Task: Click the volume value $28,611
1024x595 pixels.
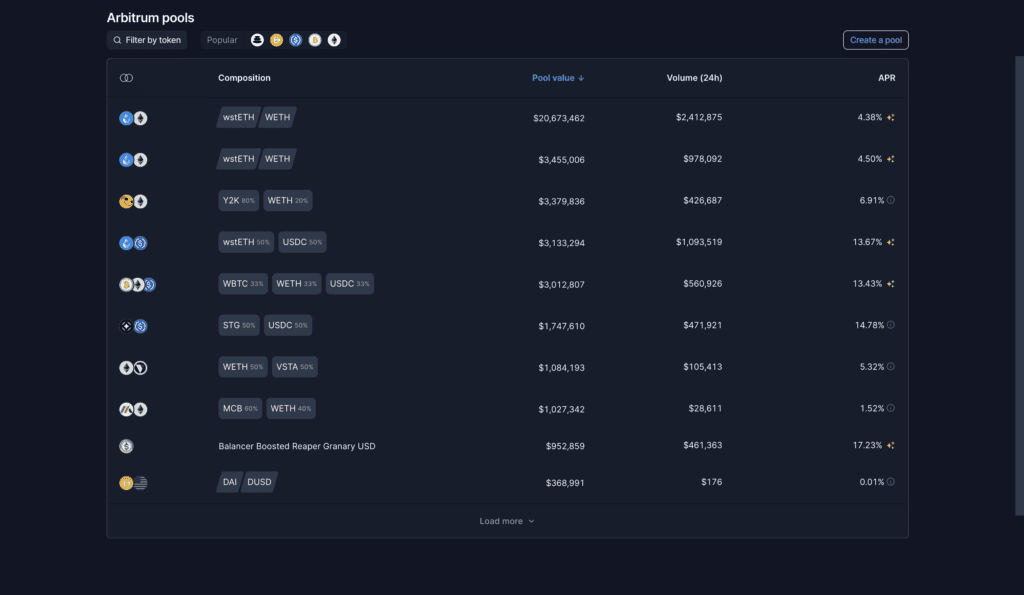Action: 705,409
